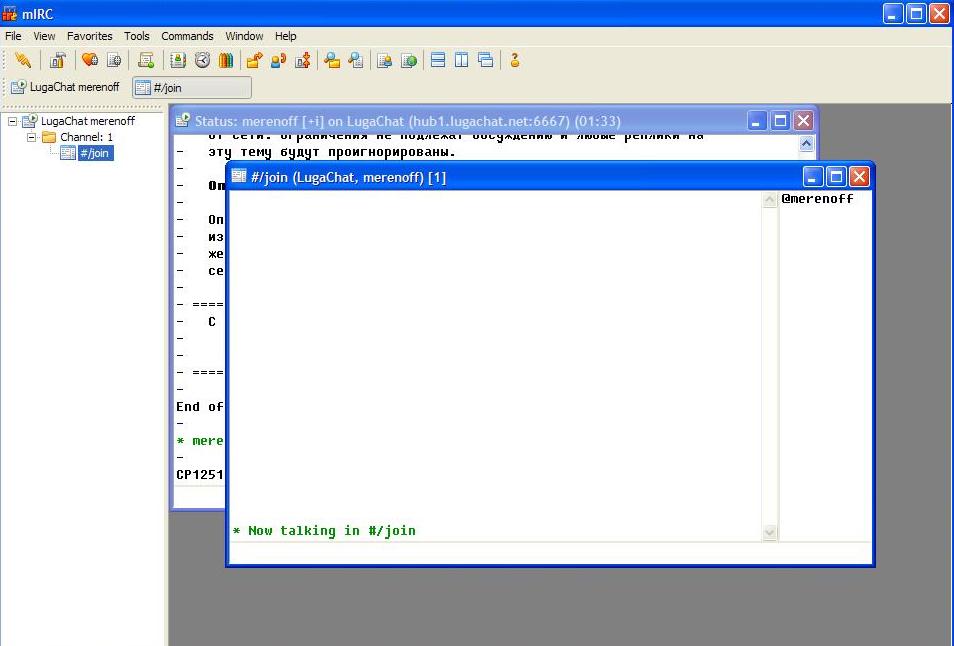Open Timer alarm clock icon
The height and width of the screenshot is (646, 954).
(x=202, y=60)
